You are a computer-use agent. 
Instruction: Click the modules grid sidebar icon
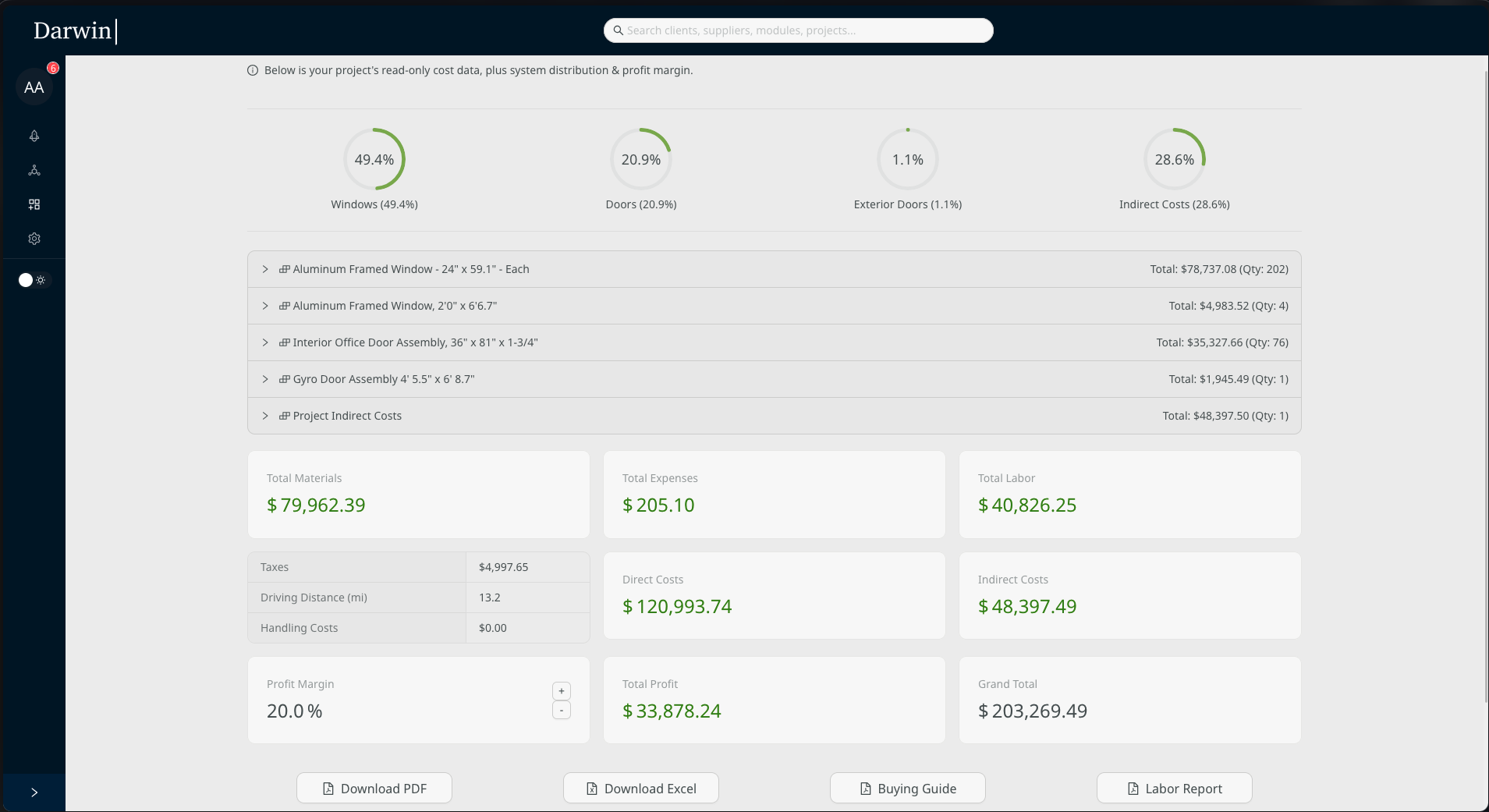click(34, 204)
